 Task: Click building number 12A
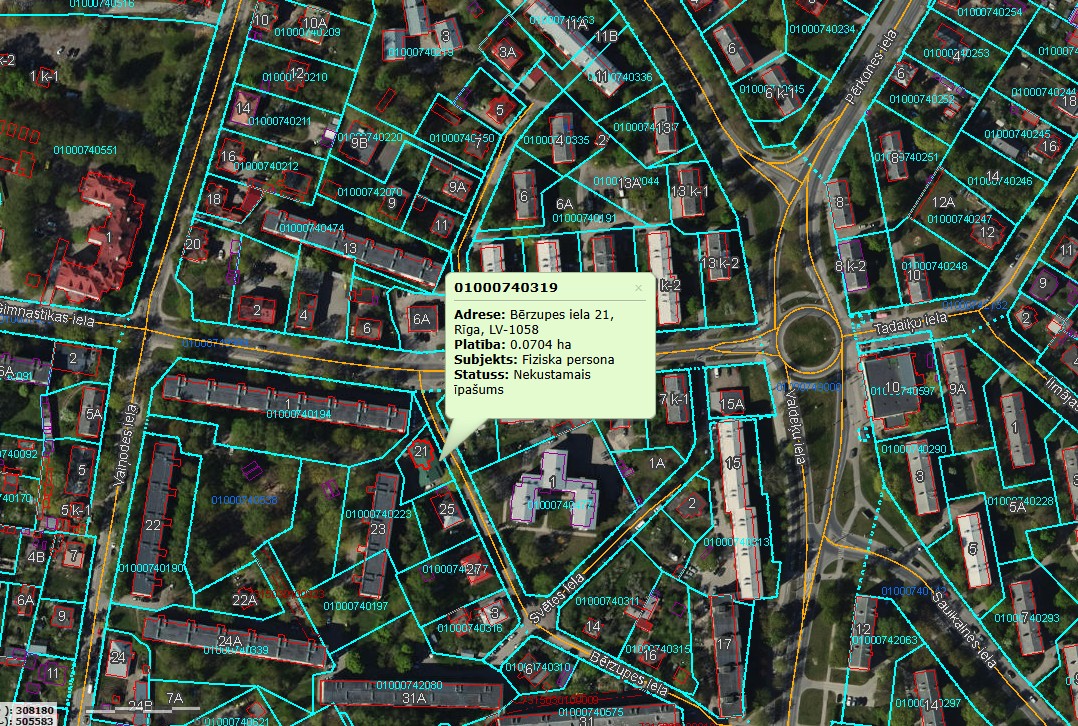[x=943, y=202]
